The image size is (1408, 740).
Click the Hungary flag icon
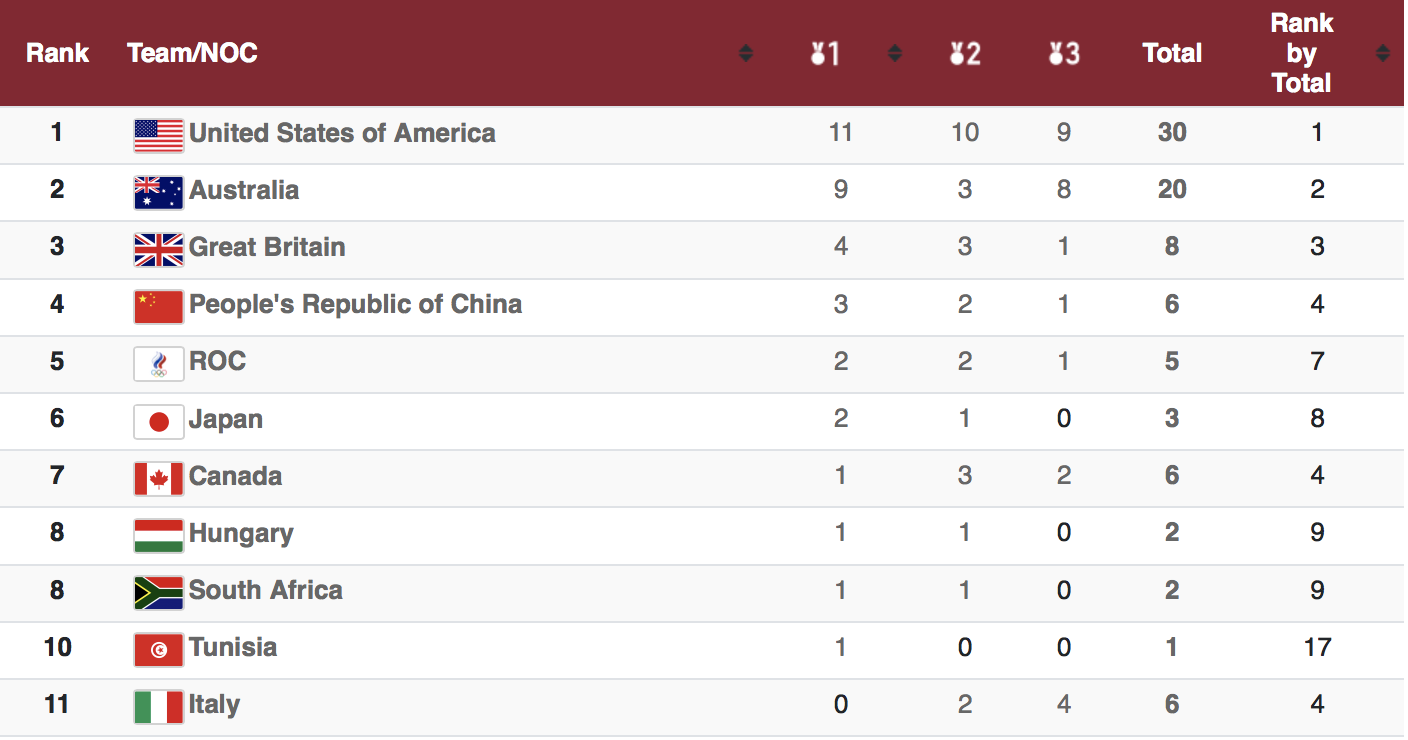click(x=159, y=535)
